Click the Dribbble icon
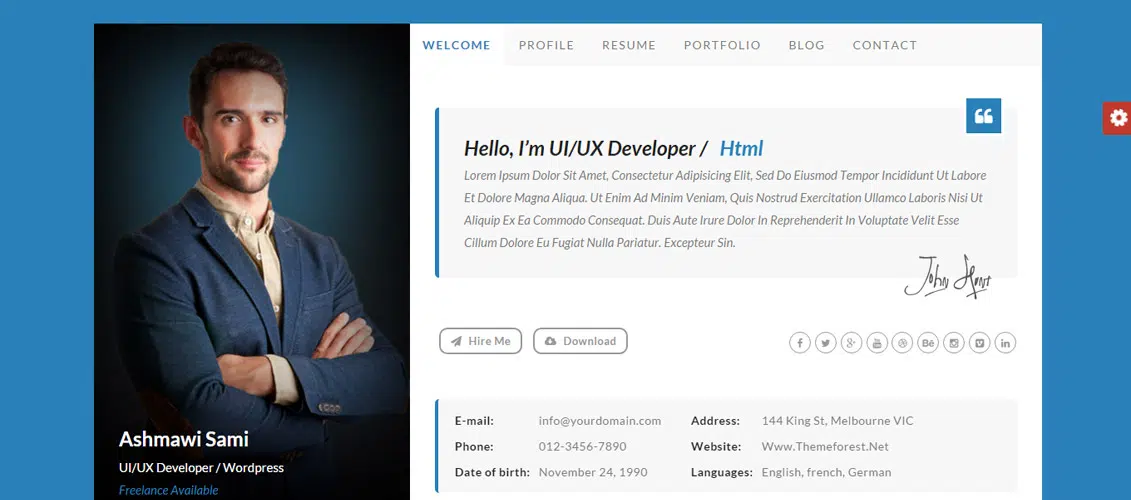Viewport: 1131px width, 500px height. 902,343
